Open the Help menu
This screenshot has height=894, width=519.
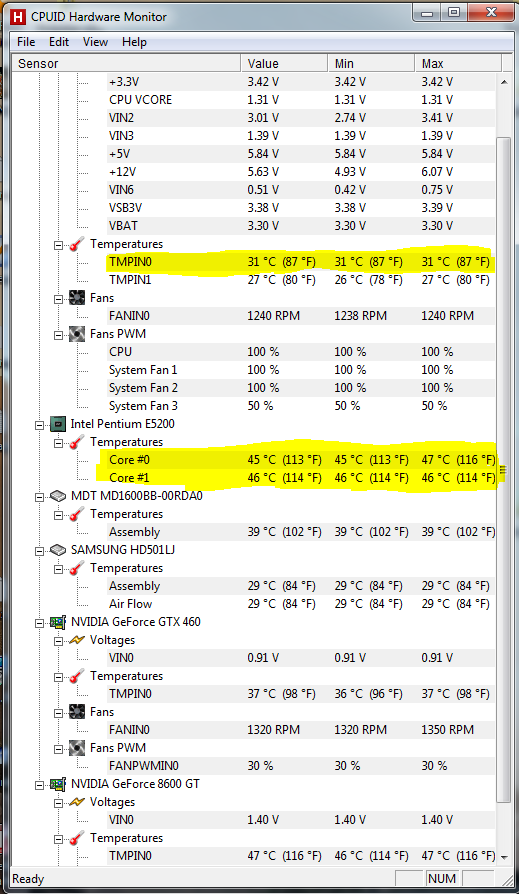(x=134, y=42)
